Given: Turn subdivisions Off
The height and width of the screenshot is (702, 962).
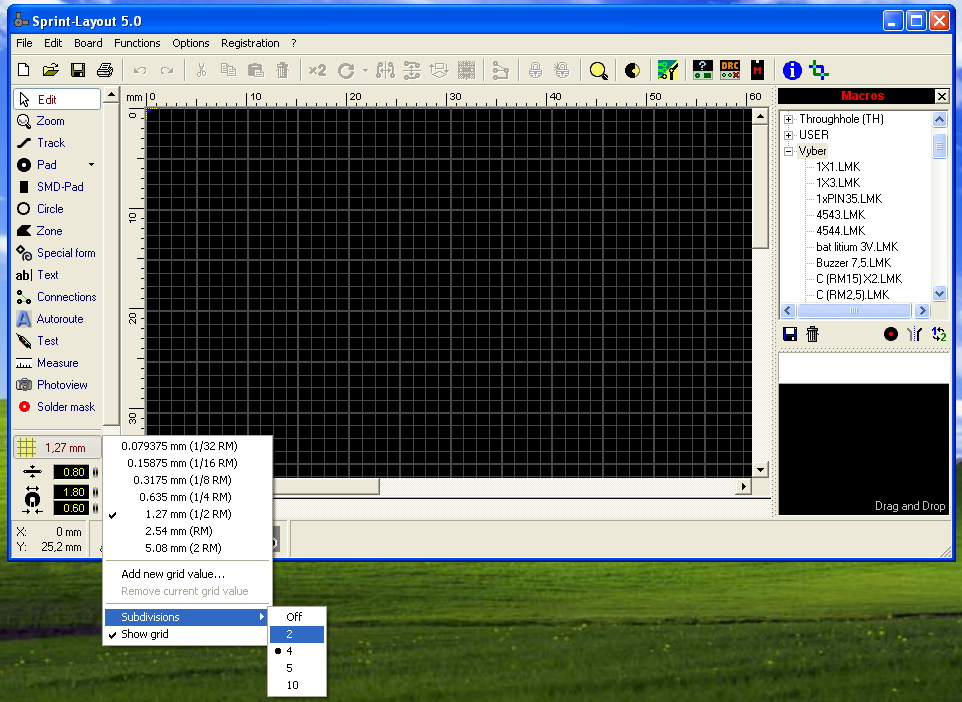Looking at the screenshot, I should coord(297,617).
